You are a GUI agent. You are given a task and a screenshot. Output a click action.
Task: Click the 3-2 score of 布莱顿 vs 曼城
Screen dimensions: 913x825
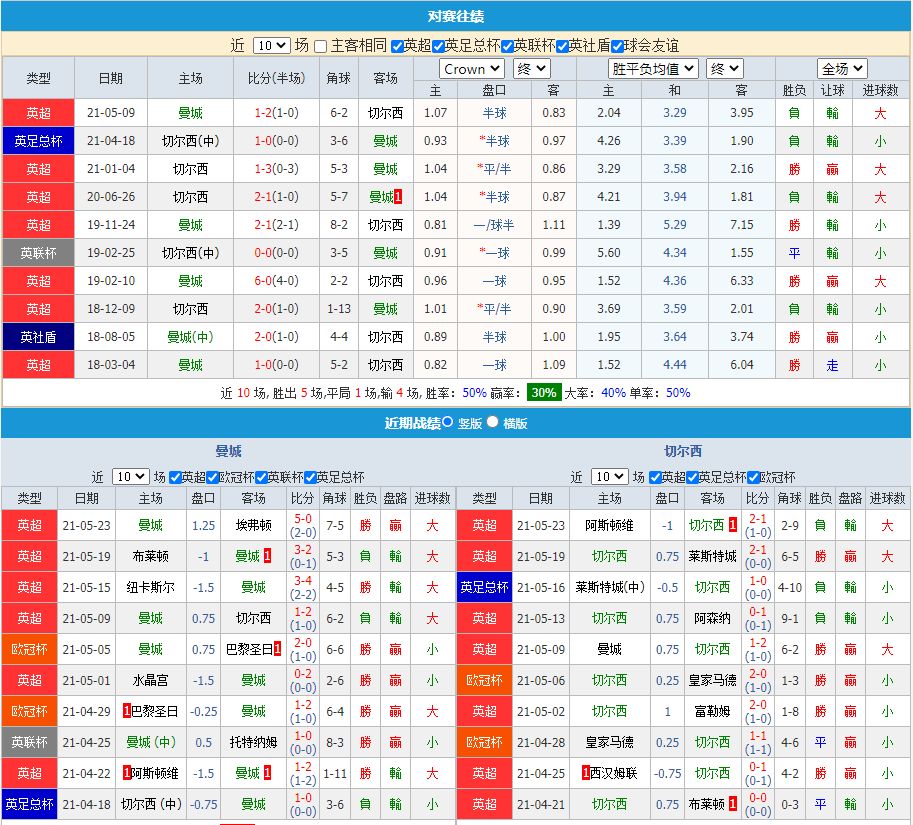point(303,550)
